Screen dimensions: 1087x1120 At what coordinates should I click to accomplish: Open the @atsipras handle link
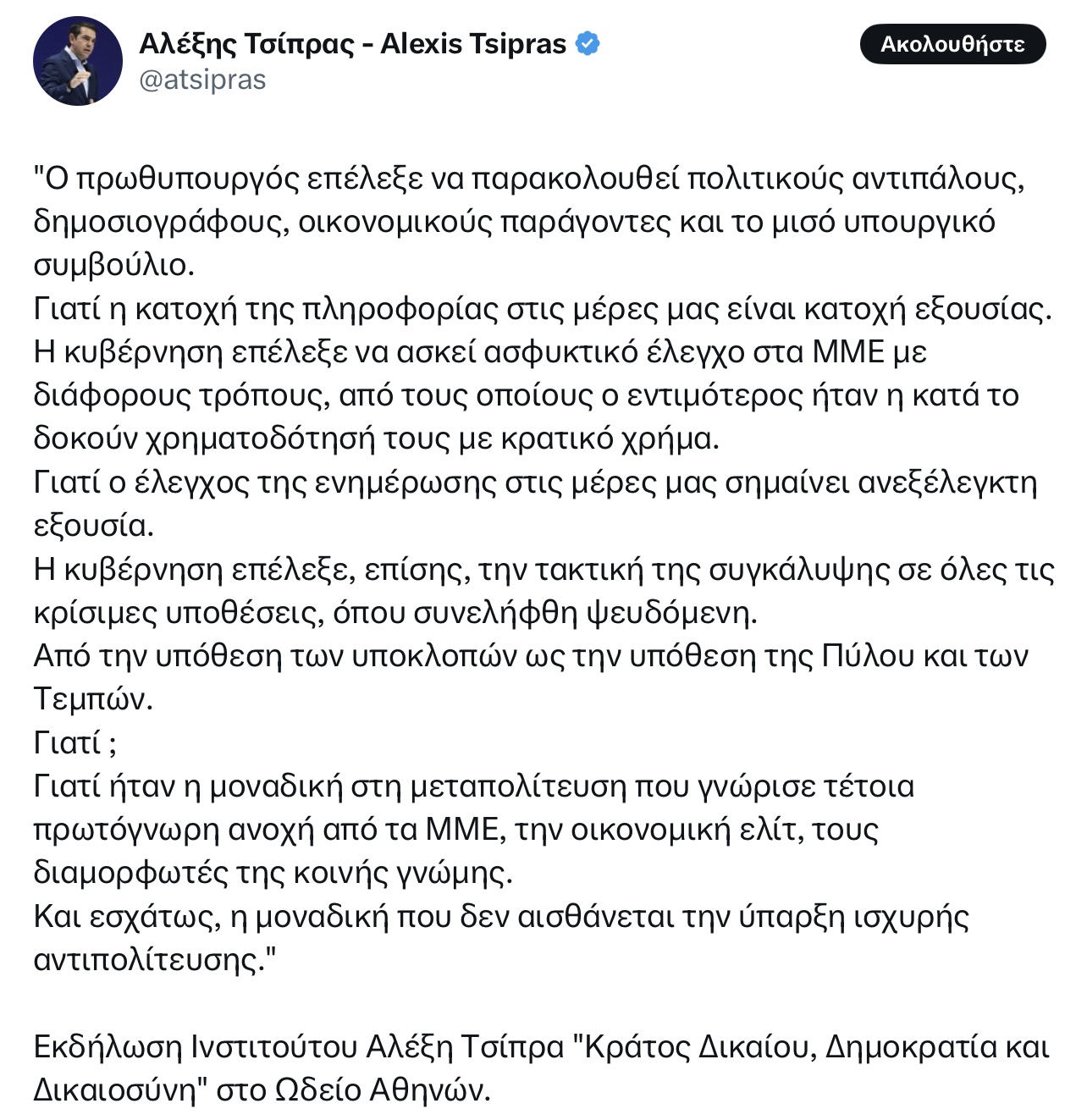click(202, 80)
